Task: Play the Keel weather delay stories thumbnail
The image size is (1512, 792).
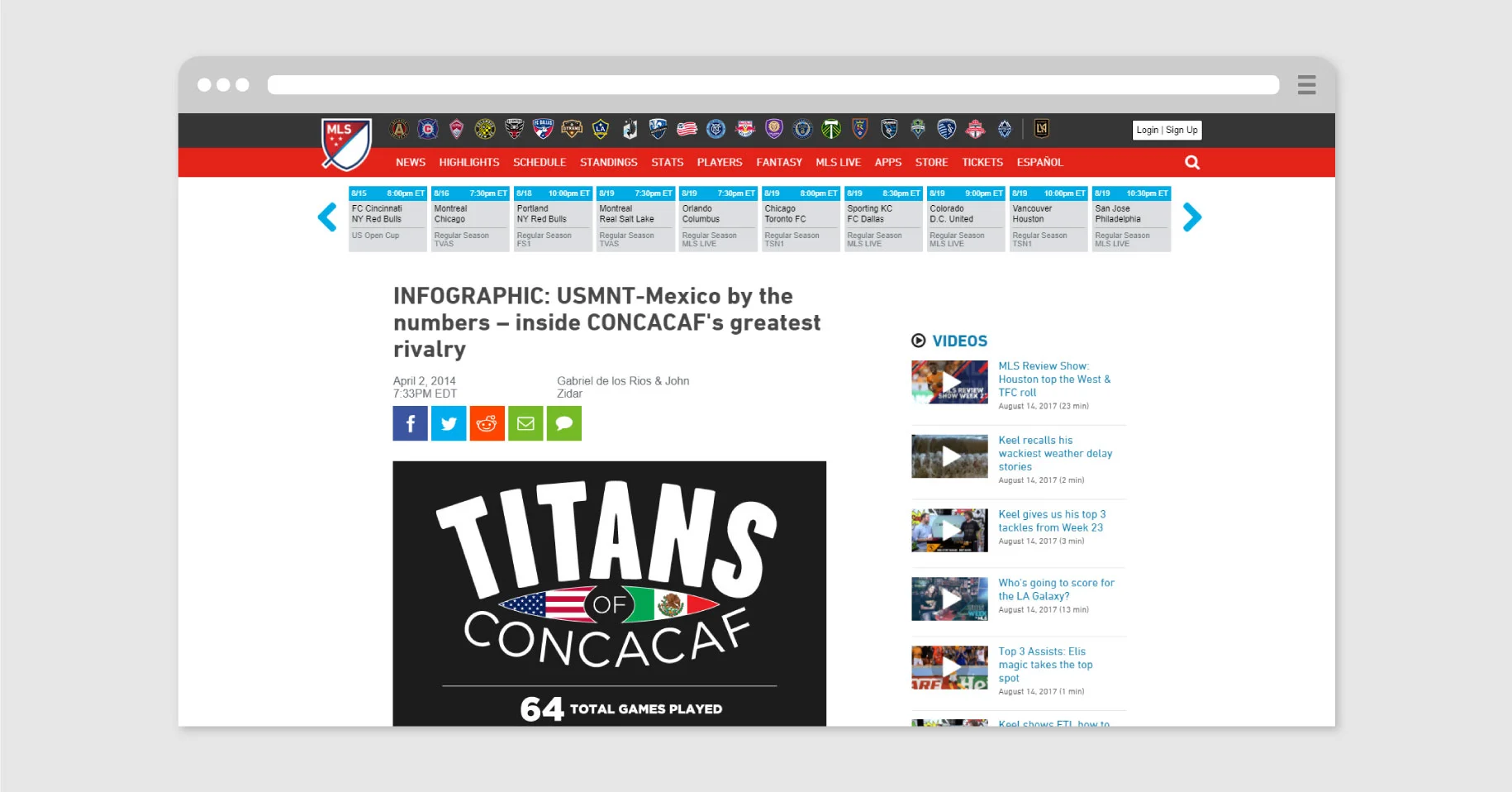Action: click(x=949, y=456)
